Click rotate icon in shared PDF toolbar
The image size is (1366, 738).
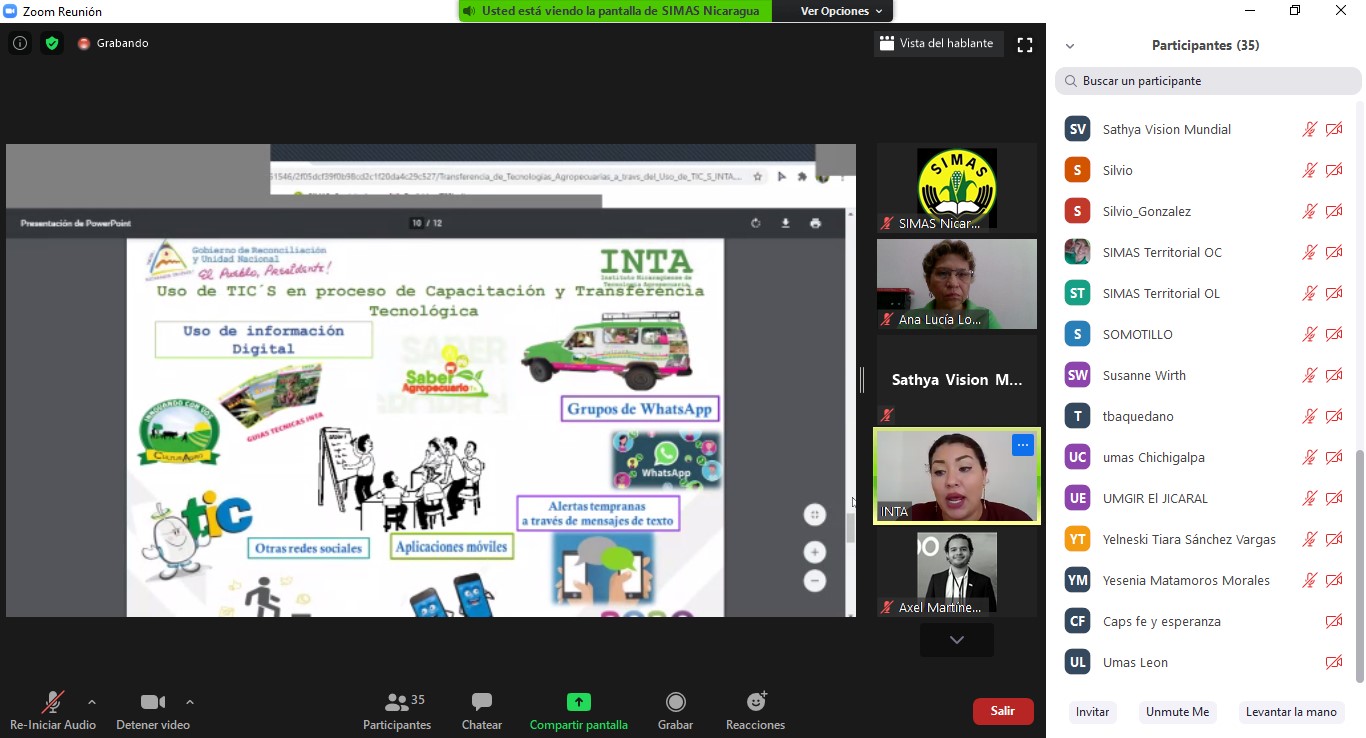[x=756, y=223]
